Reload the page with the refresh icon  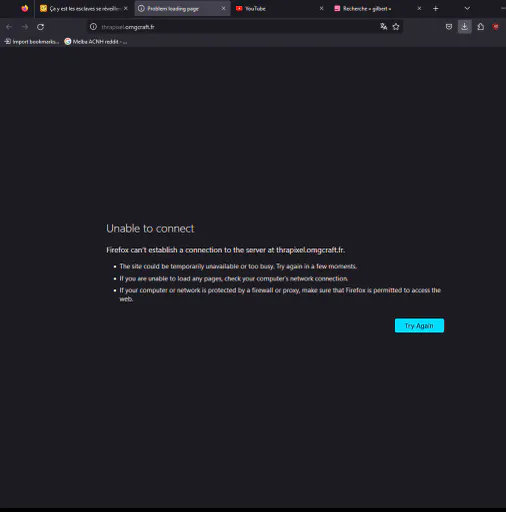(x=40, y=27)
